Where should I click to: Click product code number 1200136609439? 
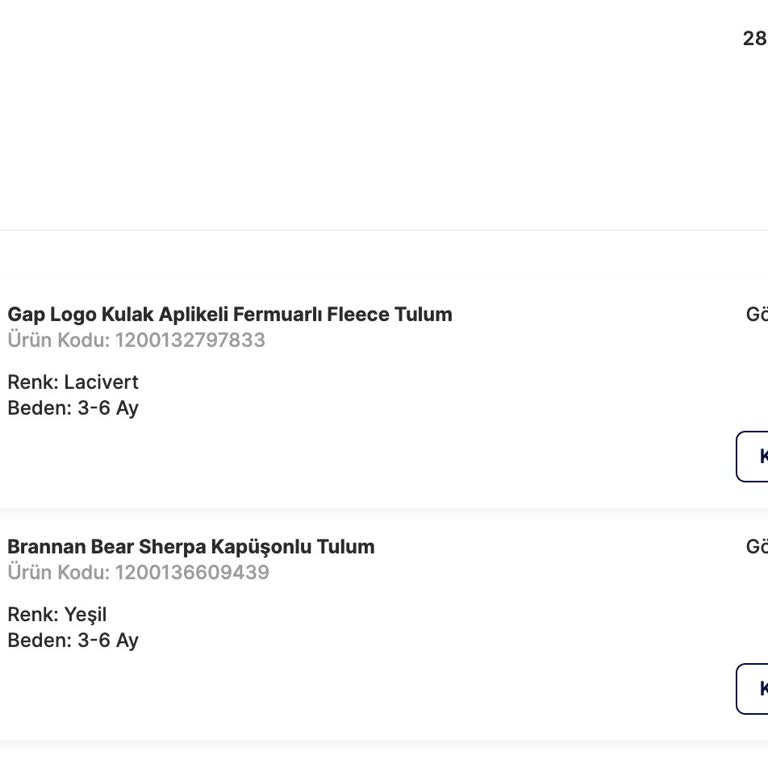pos(192,573)
